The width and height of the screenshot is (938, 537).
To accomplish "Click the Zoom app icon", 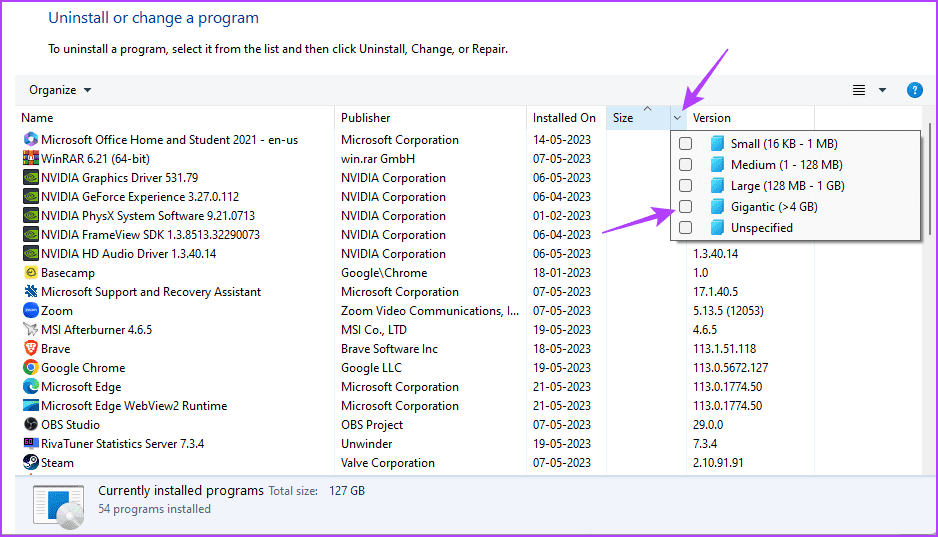I will pyautogui.click(x=31, y=310).
